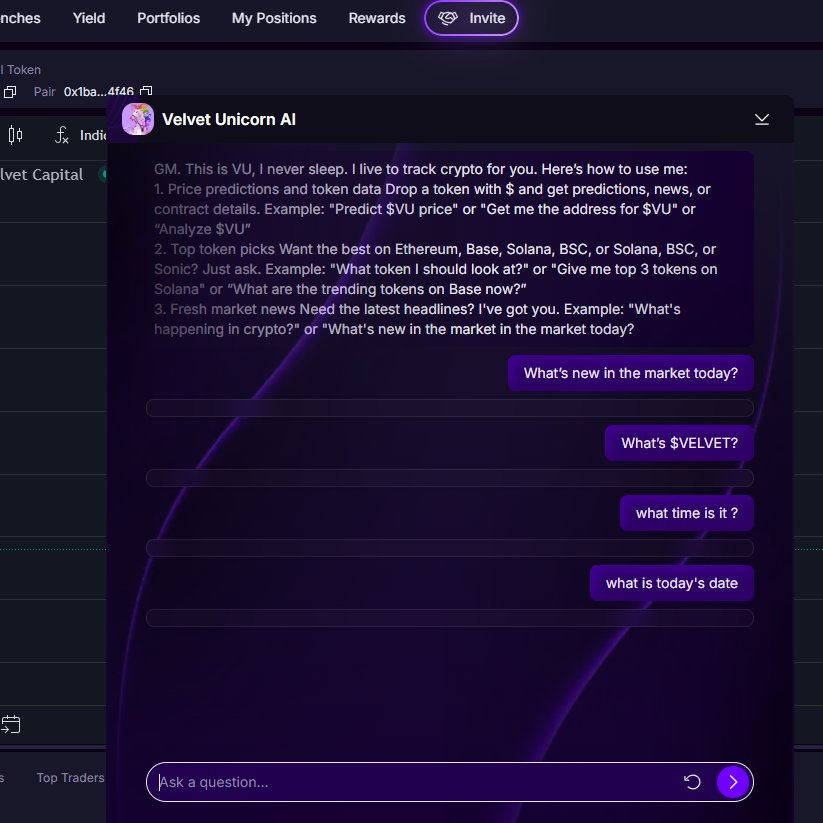Viewport: 823px width, 823px height.
Task: Go to the Portfolios tab
Action: click(x=168, y=18)
